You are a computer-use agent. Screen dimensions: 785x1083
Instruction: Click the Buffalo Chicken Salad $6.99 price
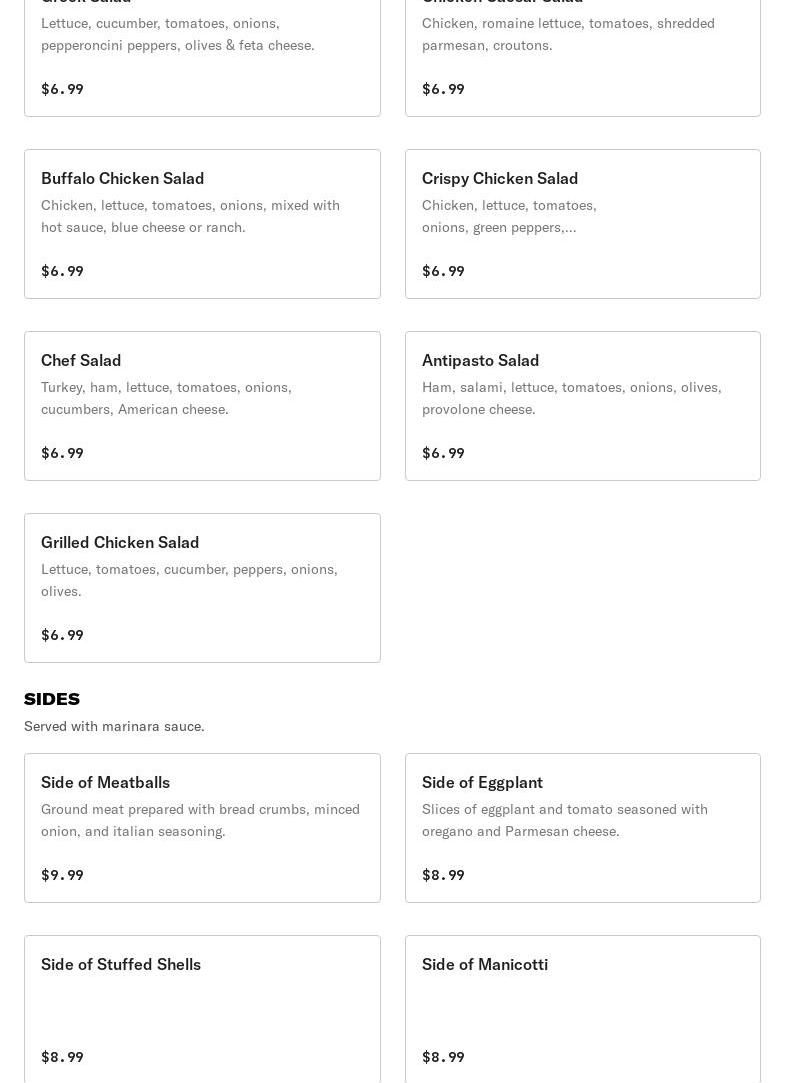[62, 271]
